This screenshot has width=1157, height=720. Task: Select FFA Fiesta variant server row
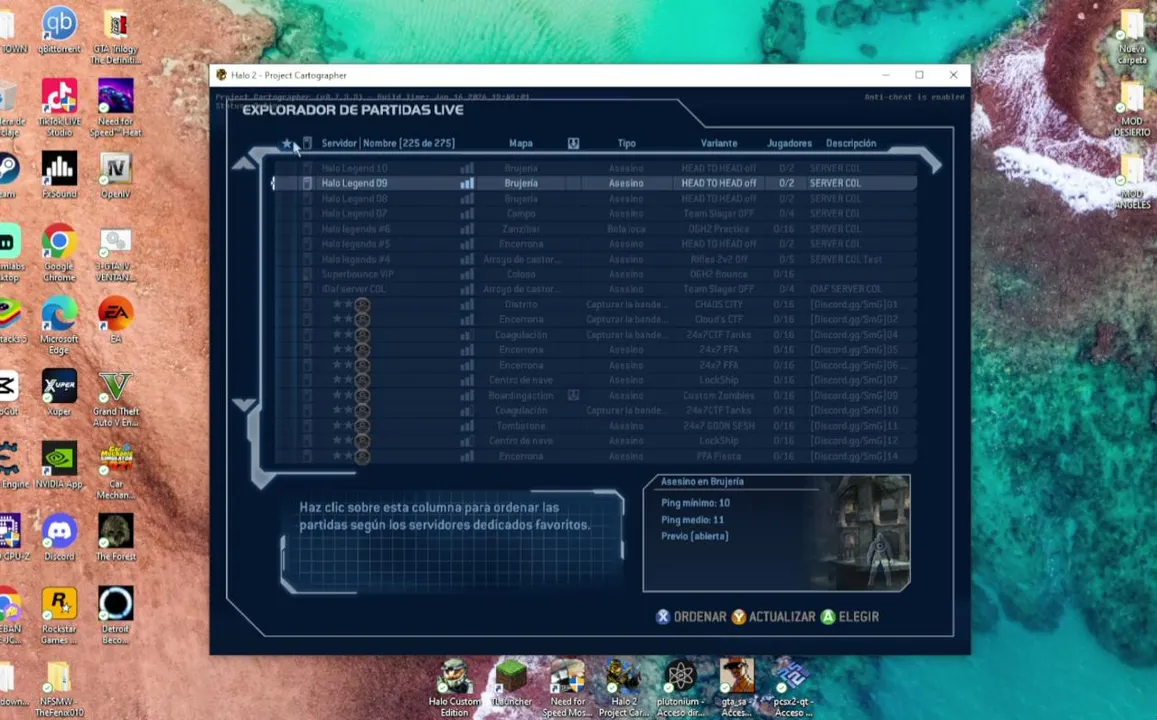click(595, 456)
